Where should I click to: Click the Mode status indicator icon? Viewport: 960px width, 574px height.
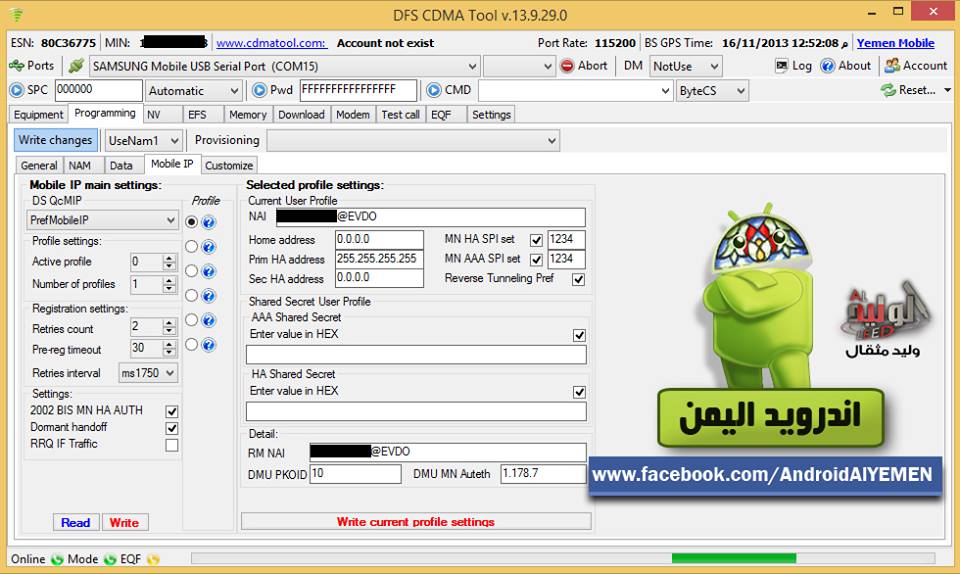(110, 559)
